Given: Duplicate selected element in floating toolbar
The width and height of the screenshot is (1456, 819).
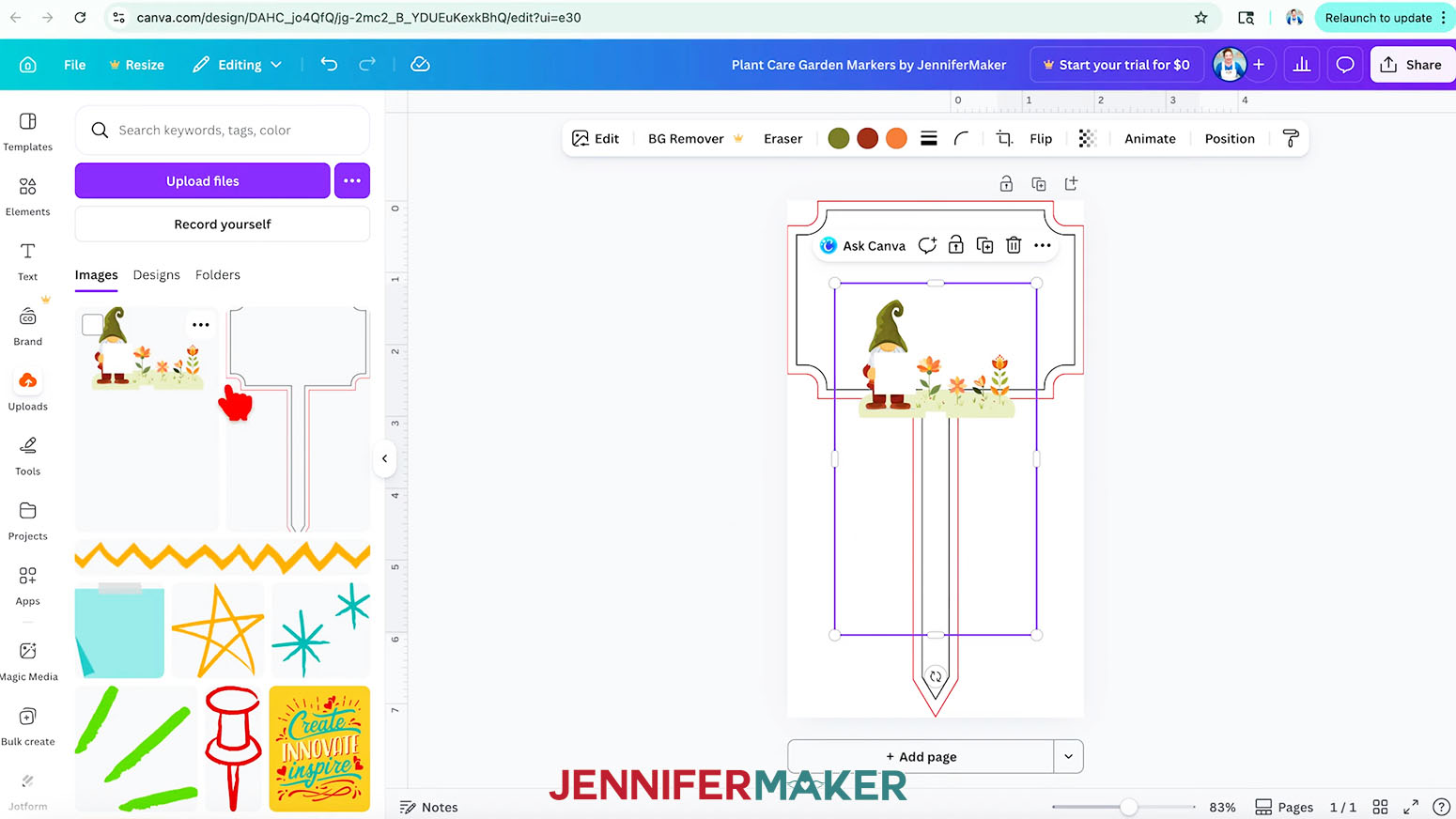Looking at the screenshot, I should coord(984,245).
